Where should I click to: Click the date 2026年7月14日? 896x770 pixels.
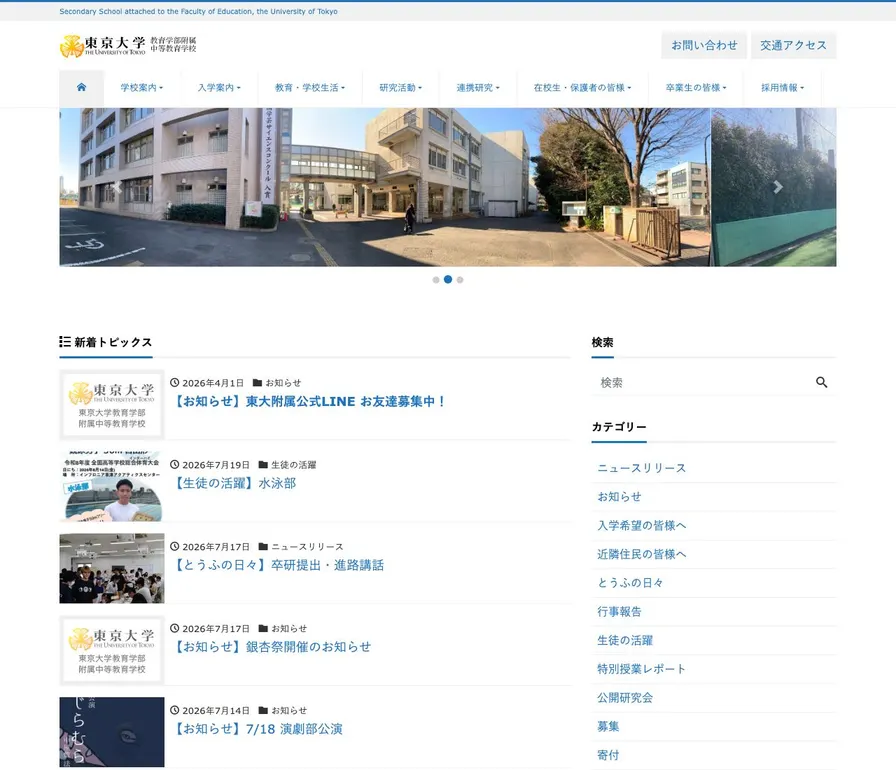point(215,711)
